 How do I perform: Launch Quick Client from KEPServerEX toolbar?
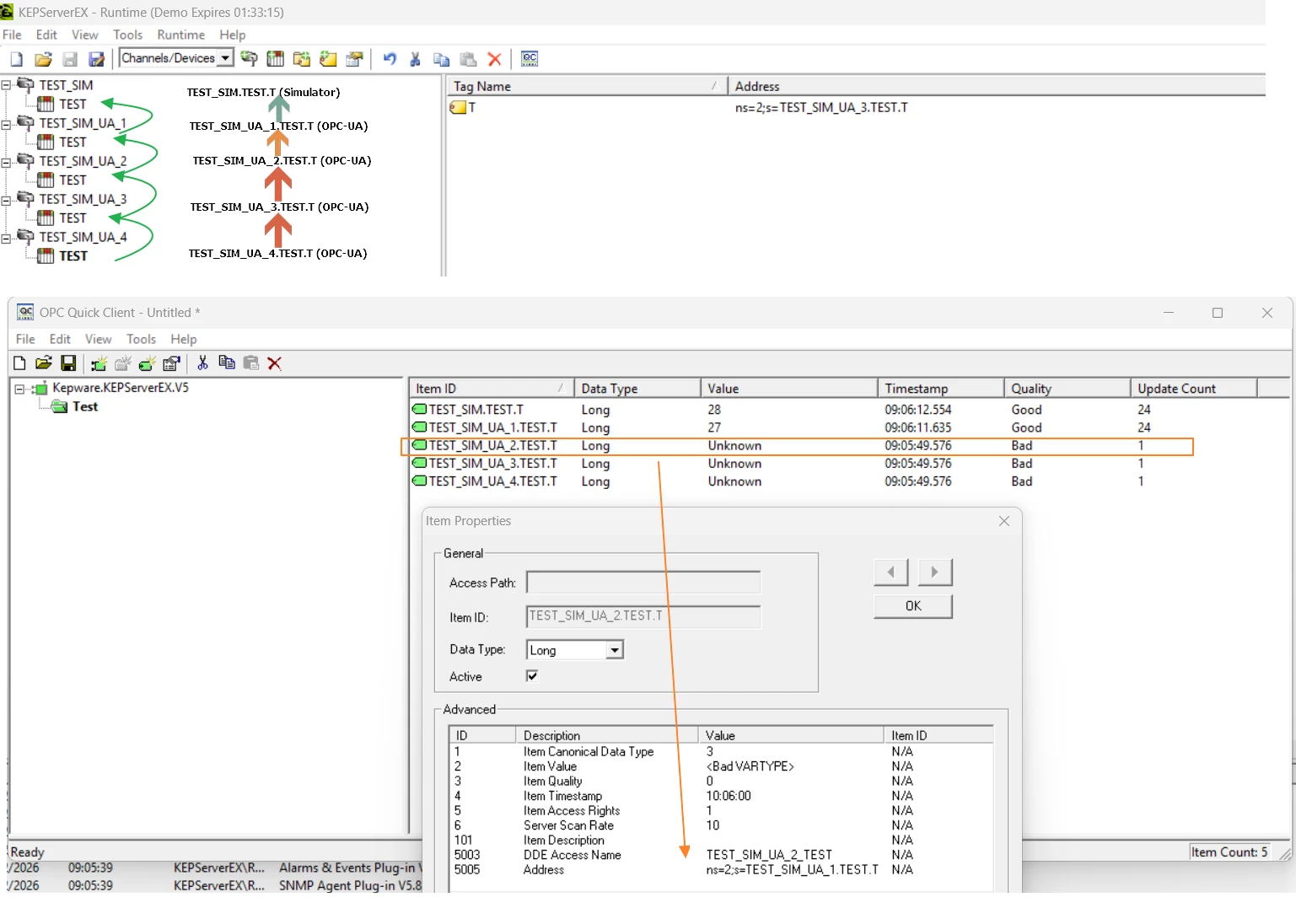pos(530,58)
